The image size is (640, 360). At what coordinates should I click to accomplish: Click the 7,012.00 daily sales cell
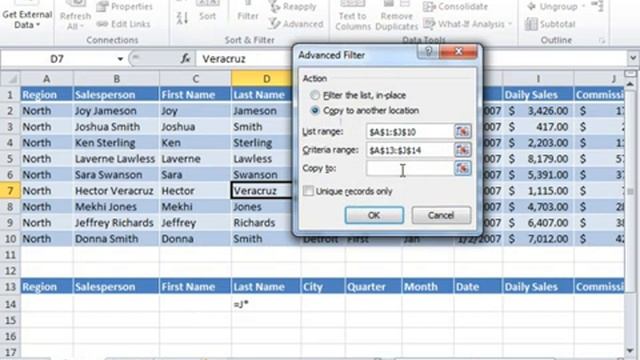[538, 239]
